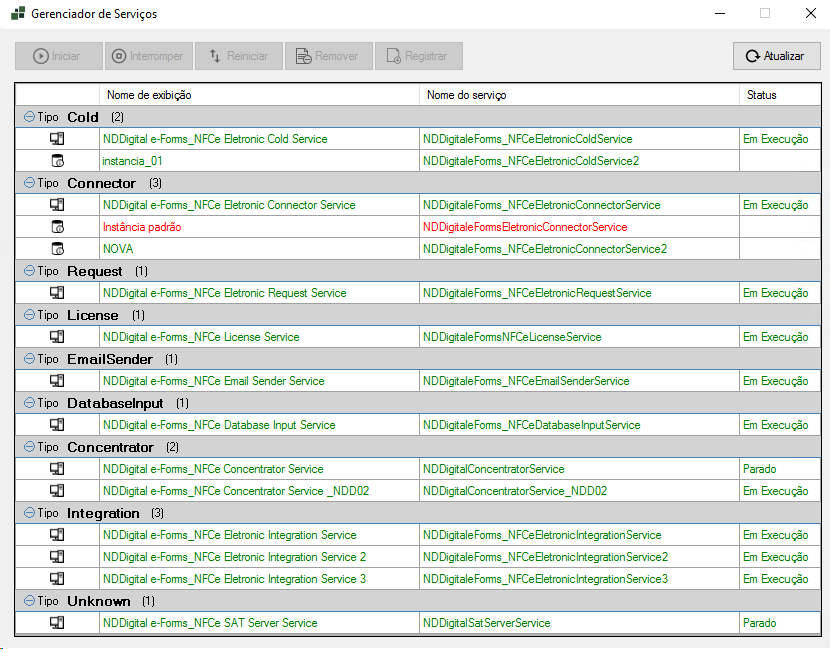Screen dimensions: 830x649
Task: Collapse the Cold type group
Action: tap(28, 117)
